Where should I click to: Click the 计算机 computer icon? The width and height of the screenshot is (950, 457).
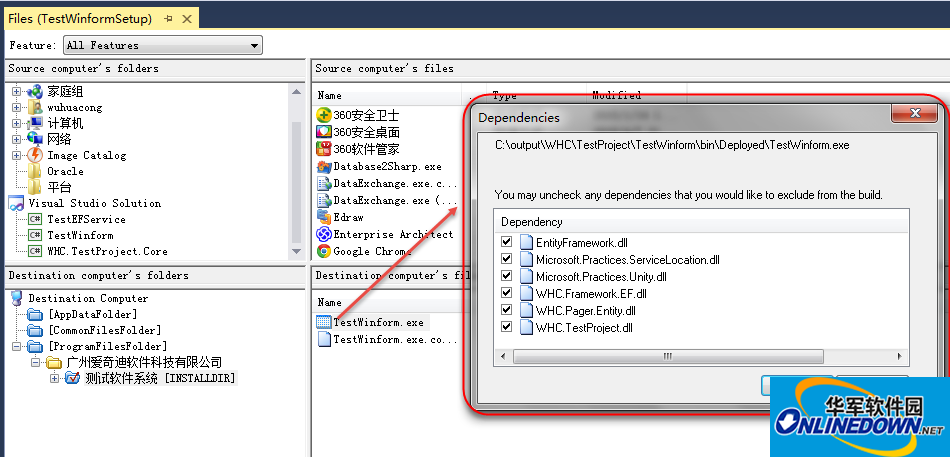point(36,123)
